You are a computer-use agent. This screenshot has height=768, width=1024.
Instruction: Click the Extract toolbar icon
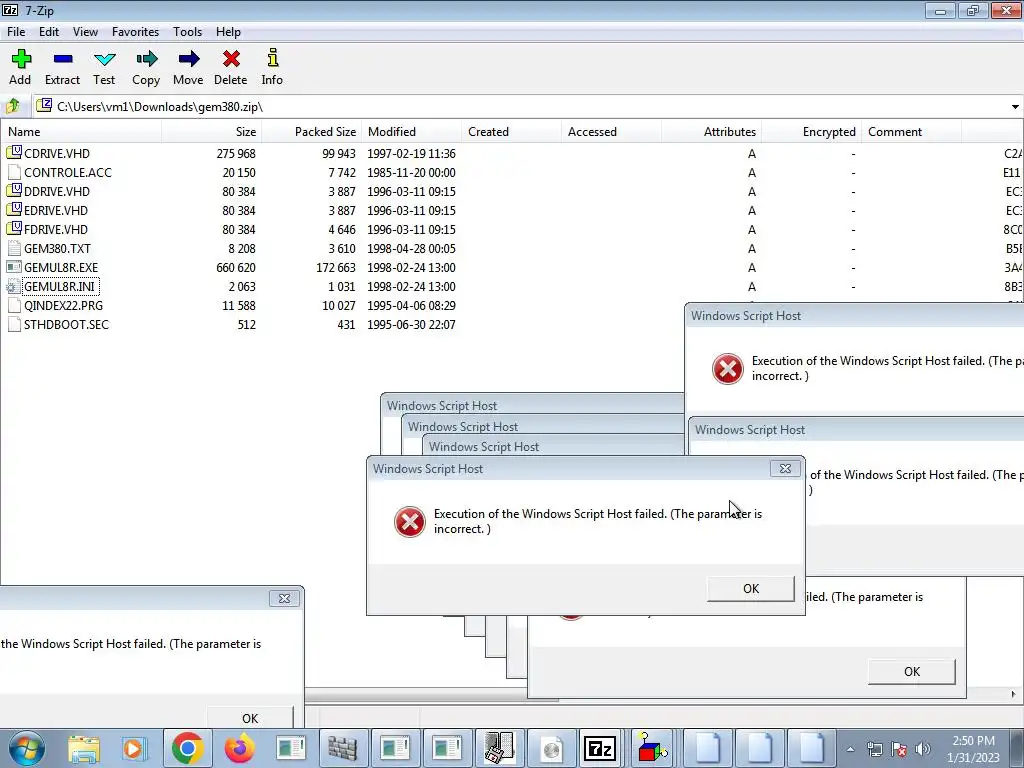tap(63, 59)
